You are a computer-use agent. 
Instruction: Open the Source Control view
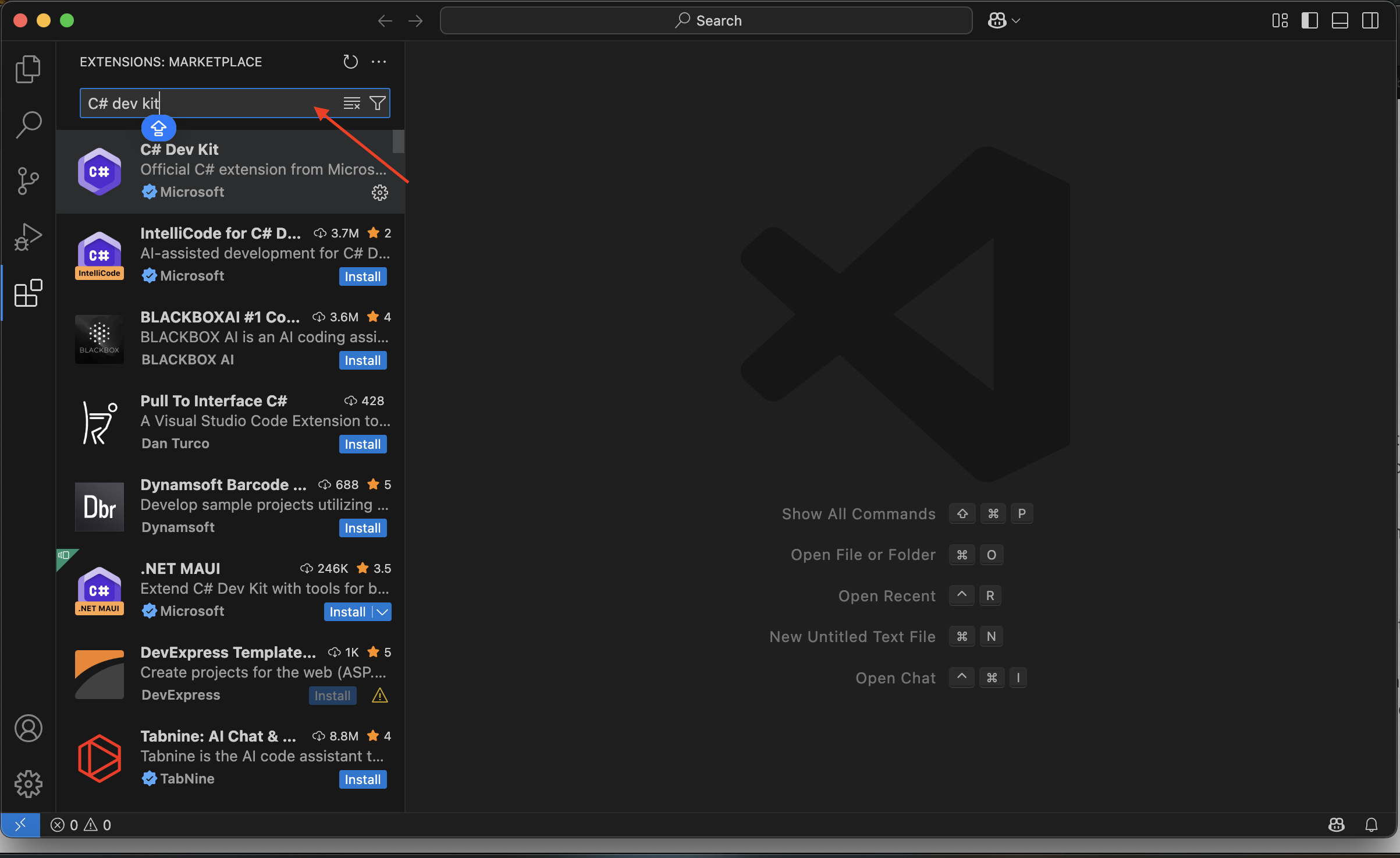[28, 181]
